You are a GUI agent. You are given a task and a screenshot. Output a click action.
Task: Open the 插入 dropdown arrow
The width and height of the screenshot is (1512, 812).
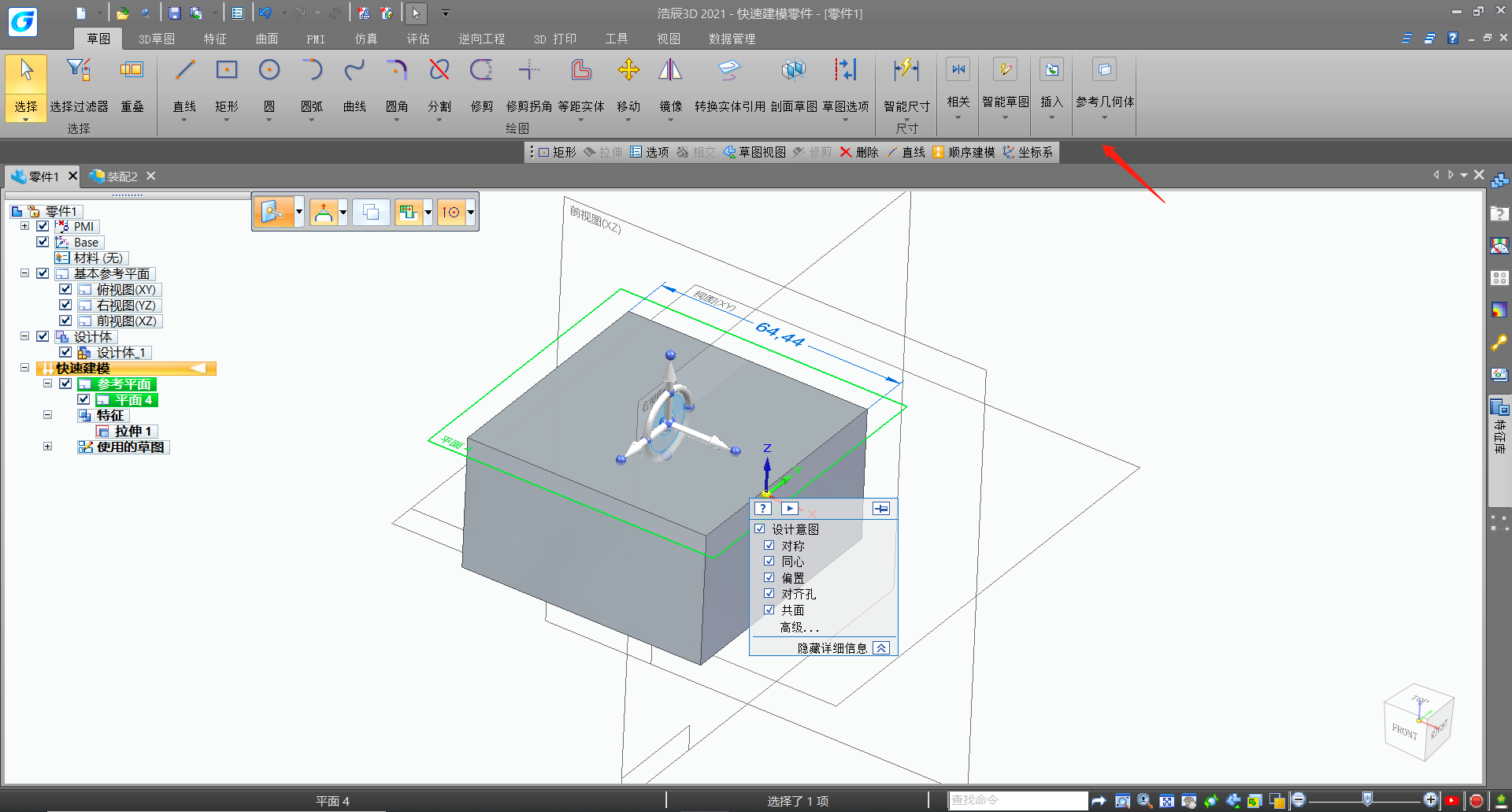pos(1051,117)
